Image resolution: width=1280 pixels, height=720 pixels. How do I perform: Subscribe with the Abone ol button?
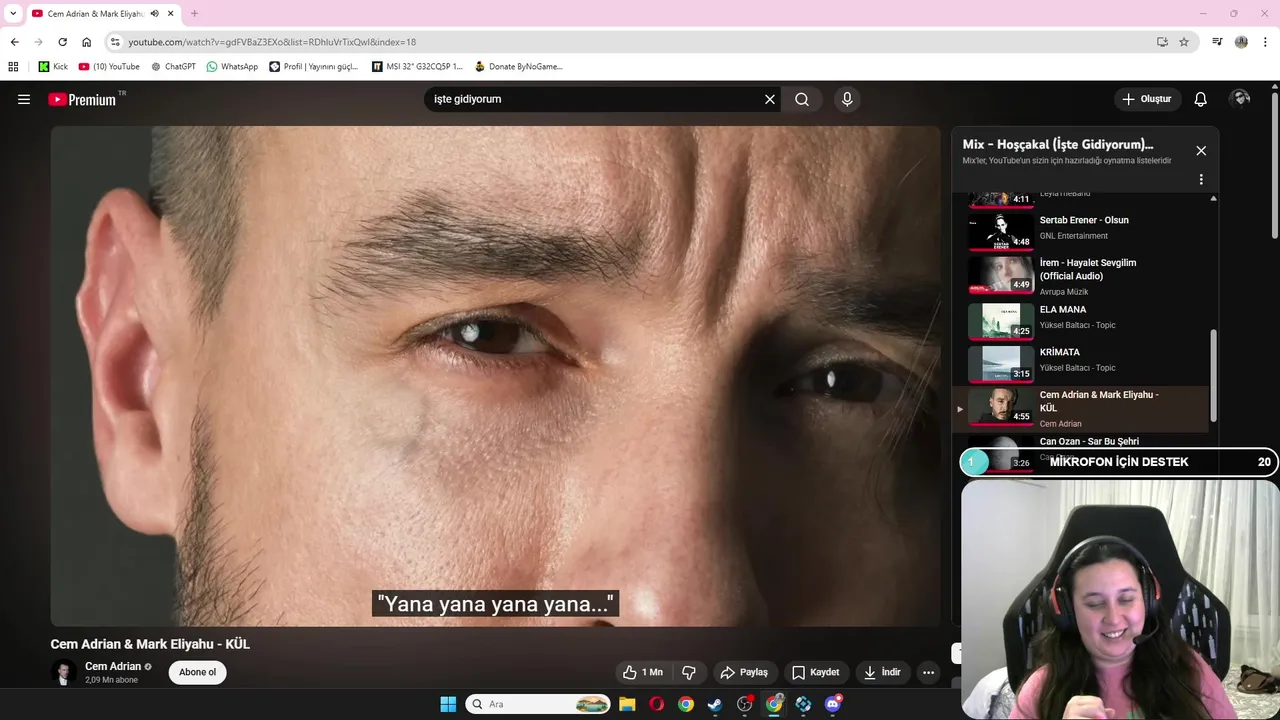[x=197, y=672]
